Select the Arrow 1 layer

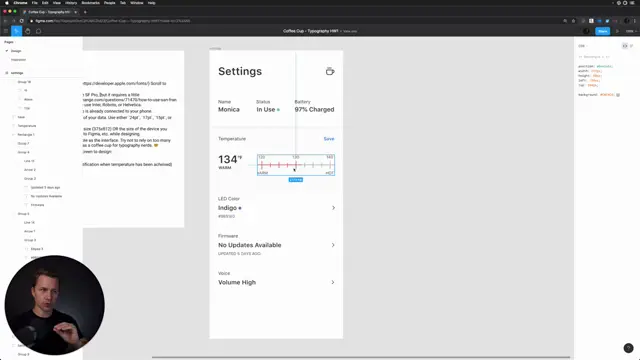pos(29,231)
